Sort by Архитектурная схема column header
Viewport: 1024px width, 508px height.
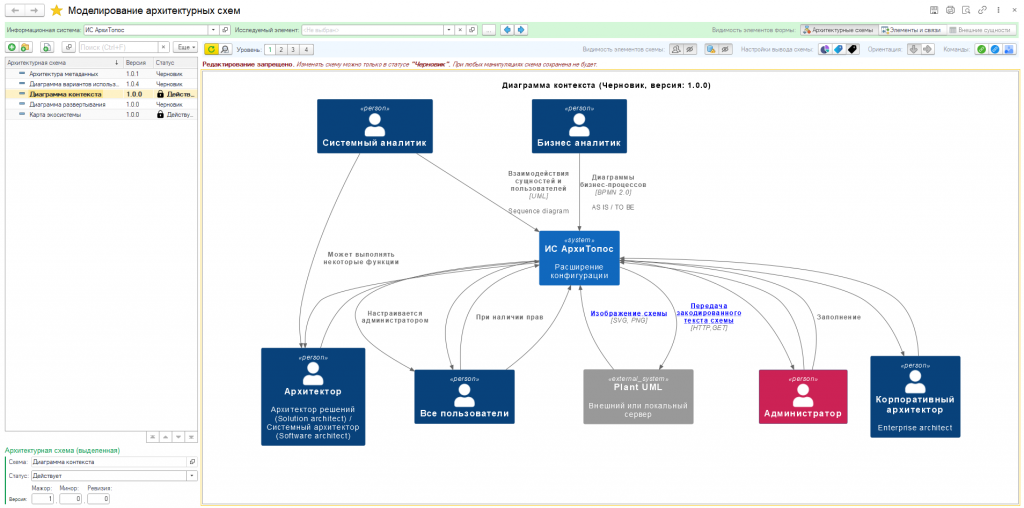point(63,63)
